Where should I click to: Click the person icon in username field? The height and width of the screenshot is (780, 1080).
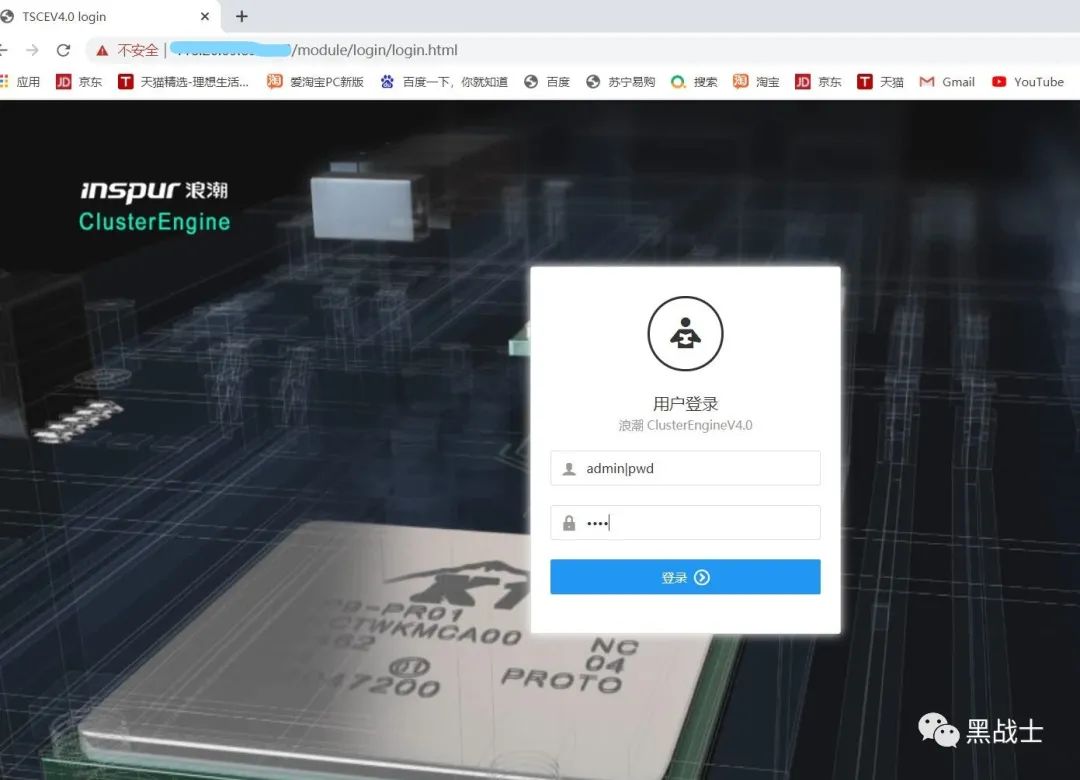coord(569,469)
